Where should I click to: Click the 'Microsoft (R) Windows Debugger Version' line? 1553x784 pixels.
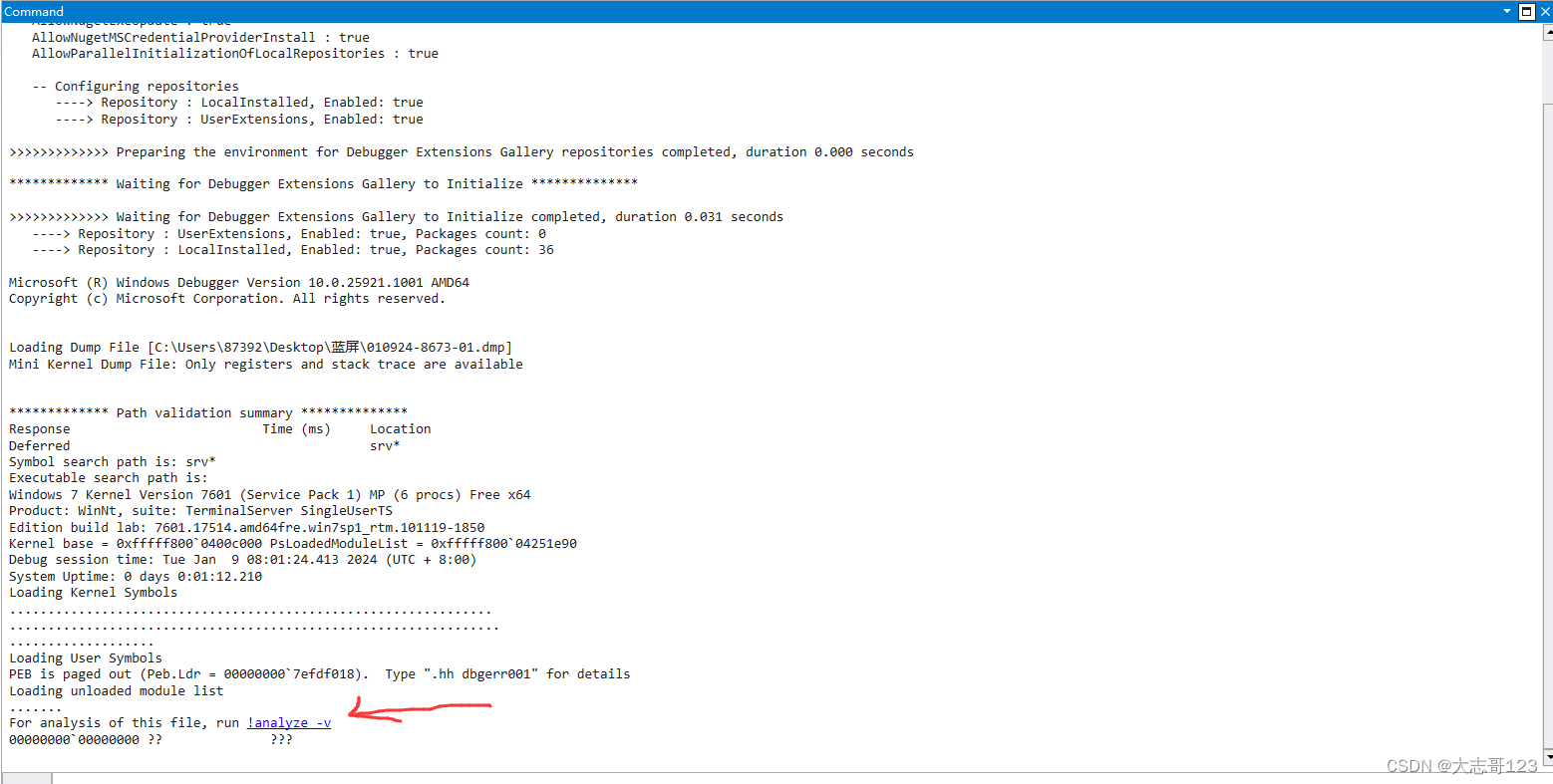coord(239,283)
